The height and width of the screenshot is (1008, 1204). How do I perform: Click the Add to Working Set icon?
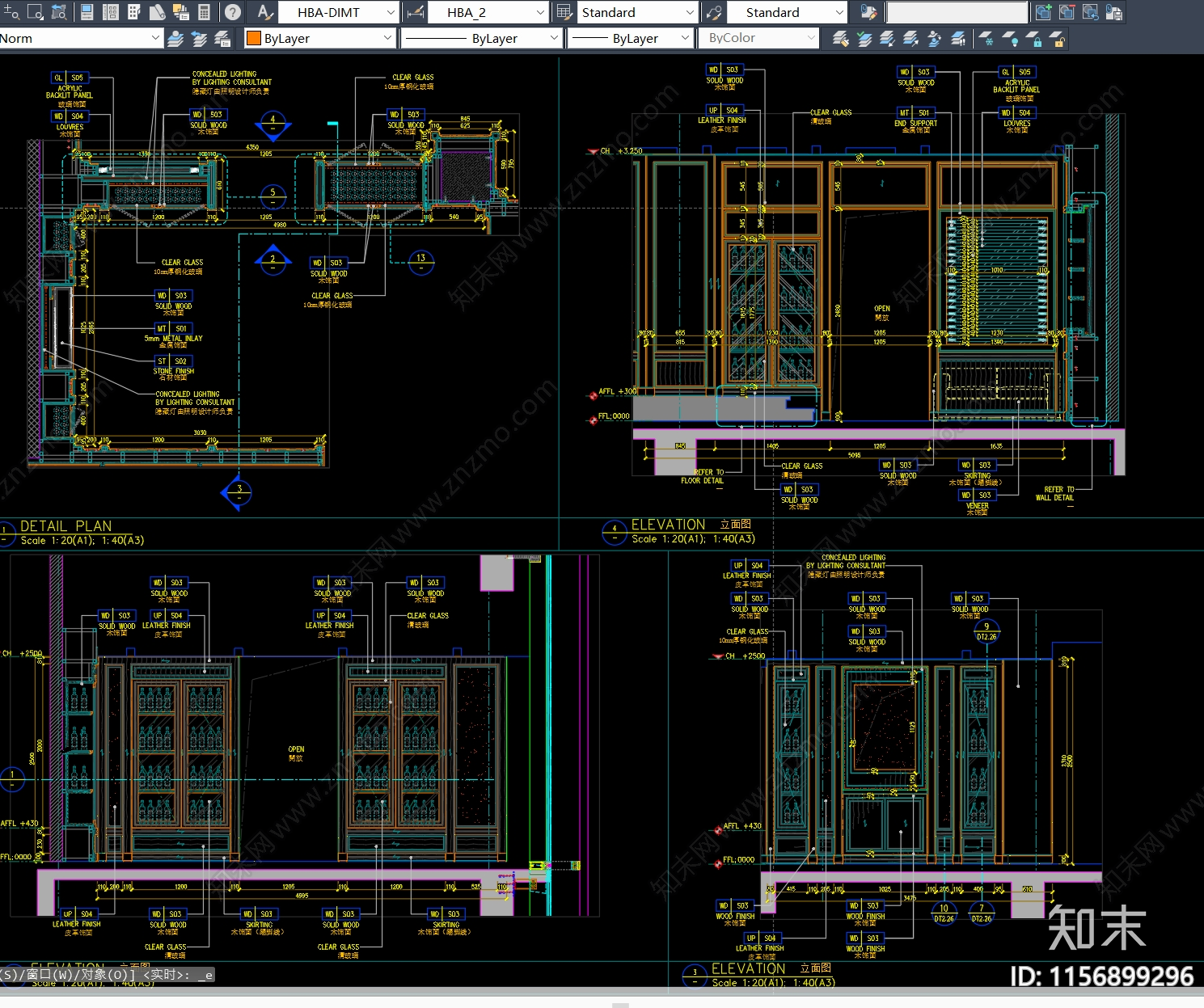1043,12
